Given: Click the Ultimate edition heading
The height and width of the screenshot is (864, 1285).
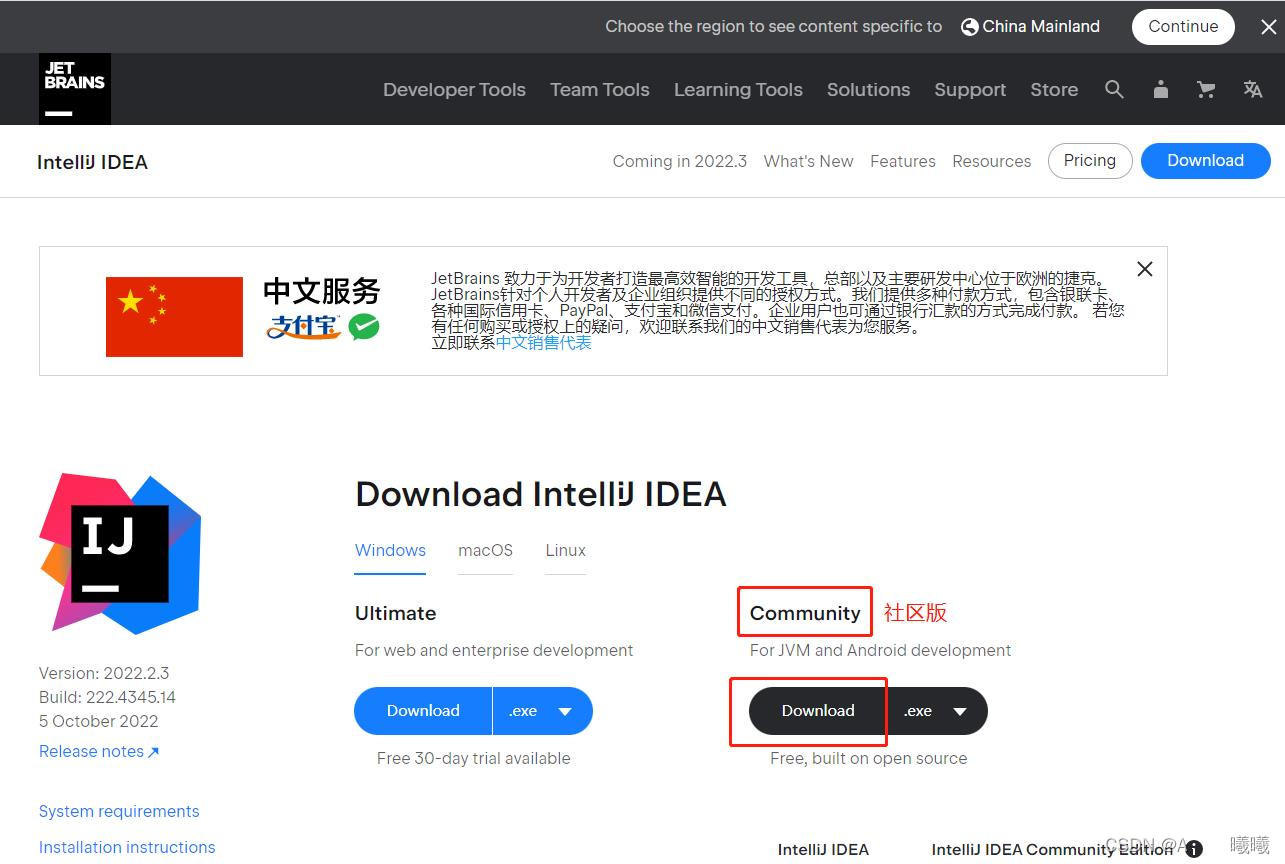Looking at the screenshot, I should [395, 613].
